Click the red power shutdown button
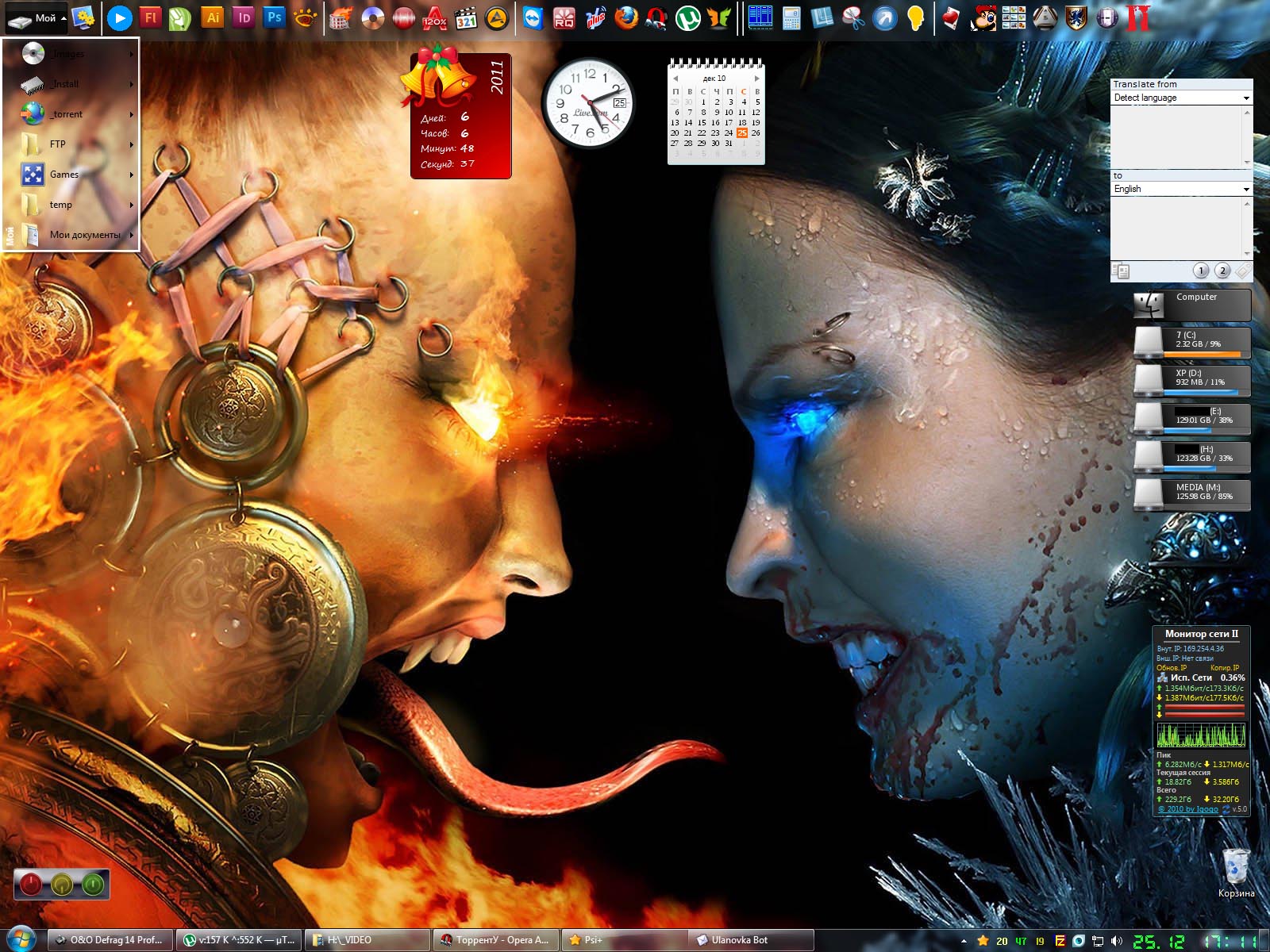The image size is (1270, 952). pyautogui.click(x=31, y=884)
